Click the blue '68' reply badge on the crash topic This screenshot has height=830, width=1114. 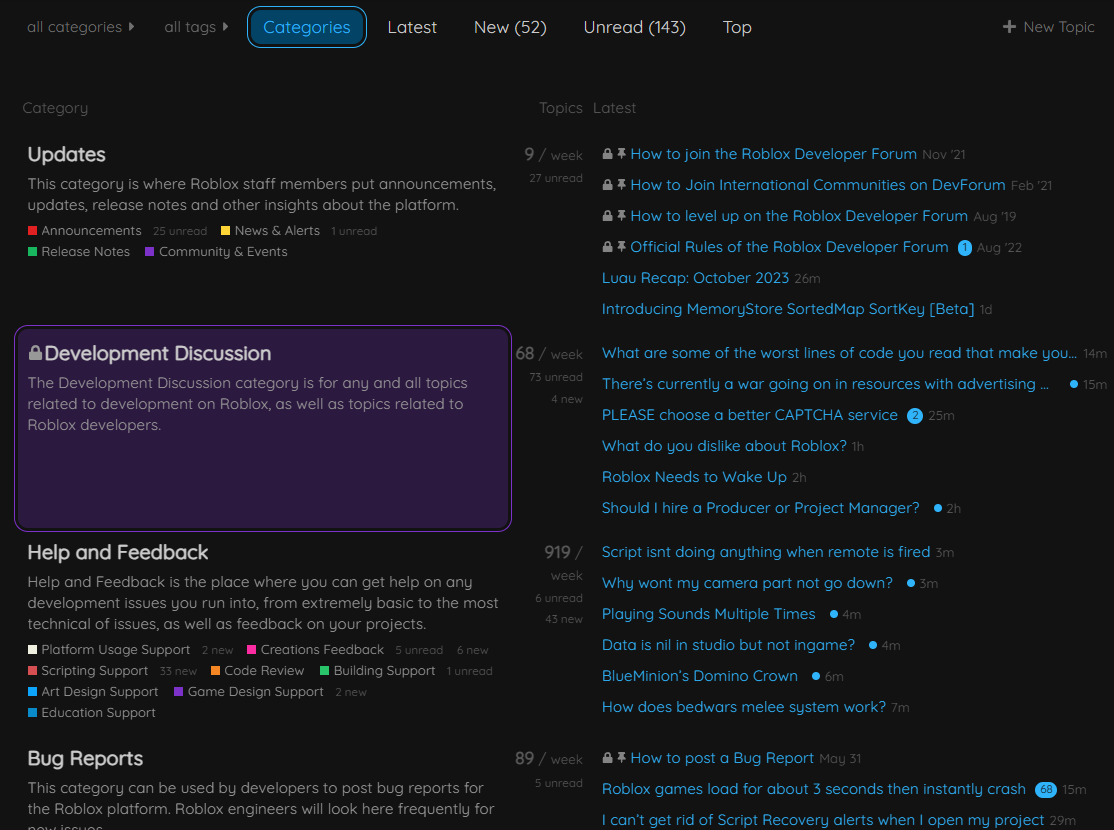click(1046, 789)
